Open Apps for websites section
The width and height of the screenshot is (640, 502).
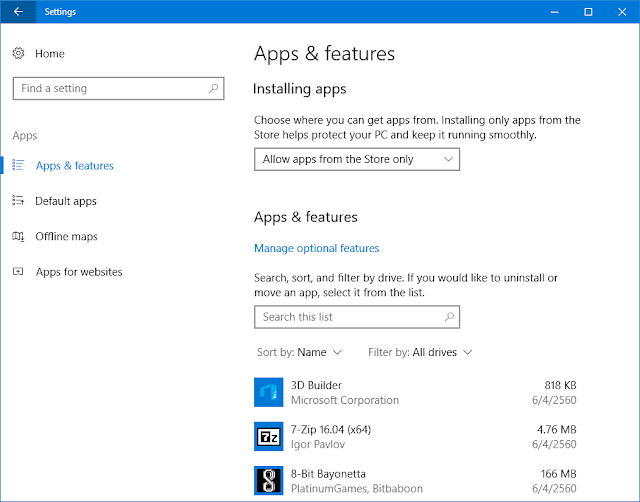tap(78, 272)
